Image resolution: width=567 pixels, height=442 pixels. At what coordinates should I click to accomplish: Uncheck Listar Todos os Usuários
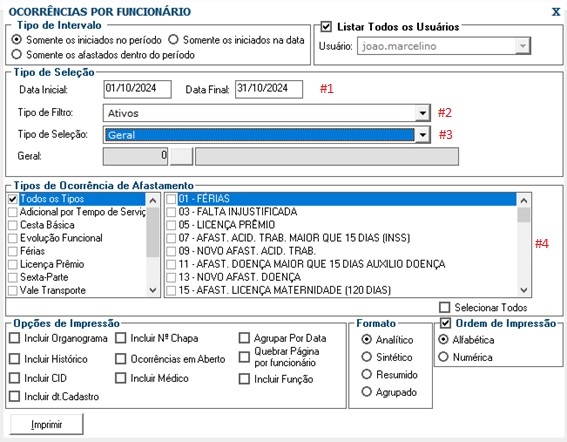click(326, 27)
